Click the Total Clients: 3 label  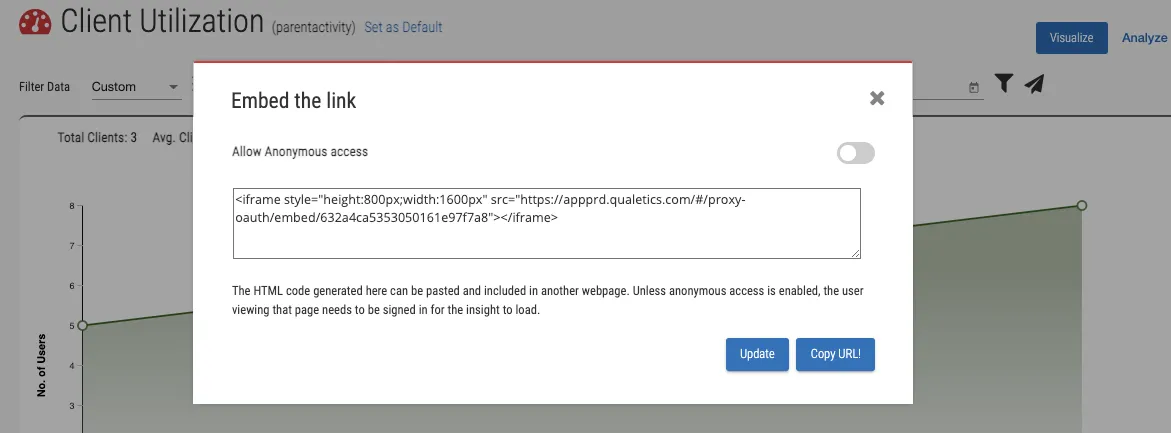coord(97,138)
